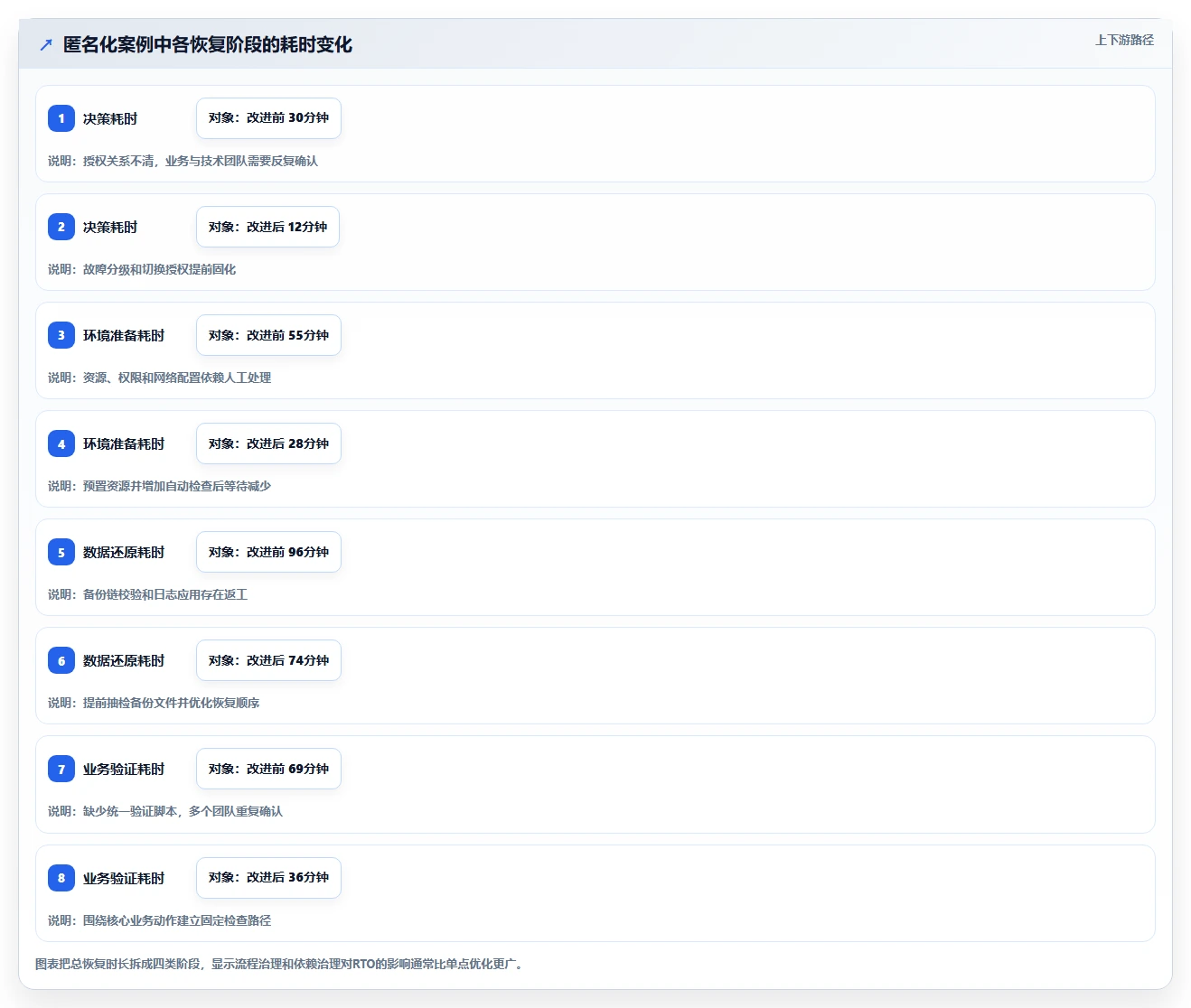Click 决策耗时 label in row 1
The height and width of the screenshot is (1008, 1191).
pos(110,118)
